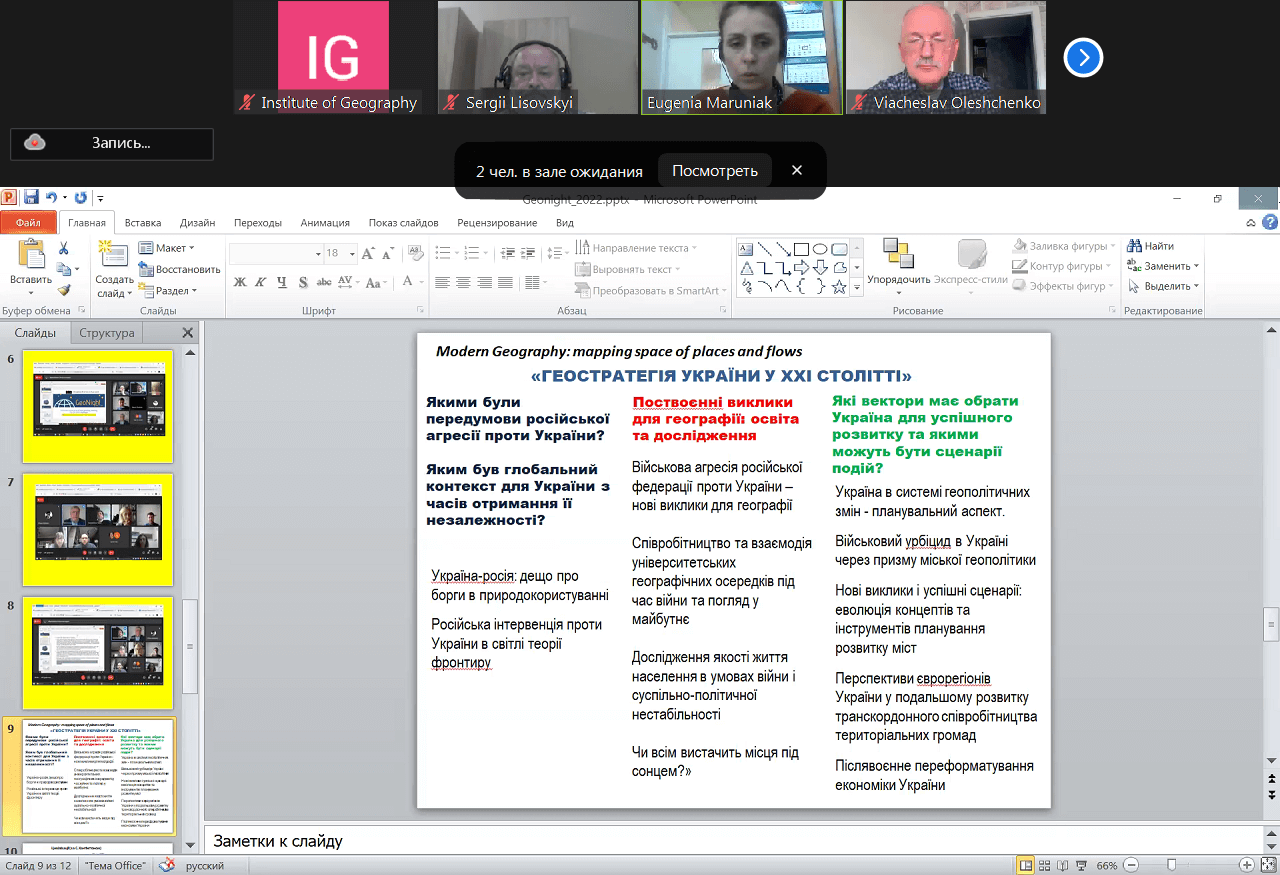The width and height of the screenshot is (1280, 875).
Task: Decrease font size with the small A icon
Action: click(386, 254)
